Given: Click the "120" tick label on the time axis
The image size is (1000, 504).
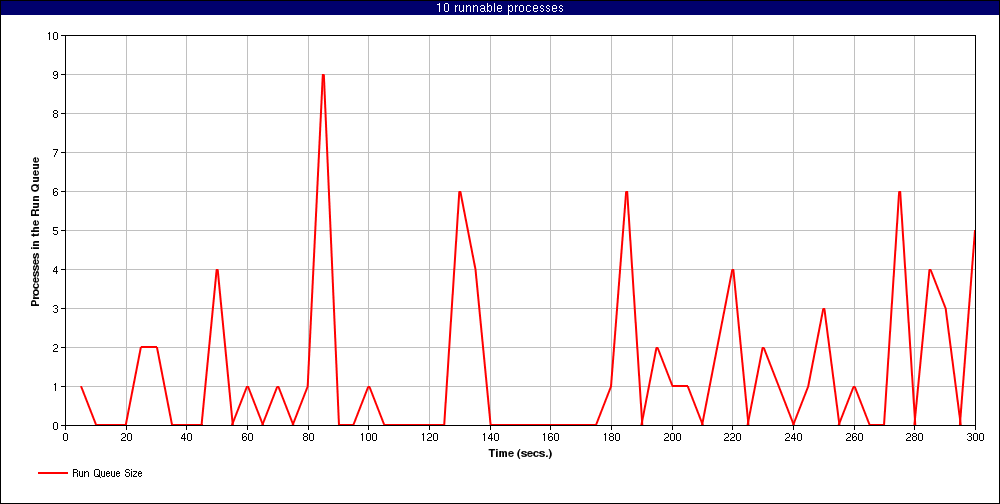Looking at the screenshot, I should [429, 437].
